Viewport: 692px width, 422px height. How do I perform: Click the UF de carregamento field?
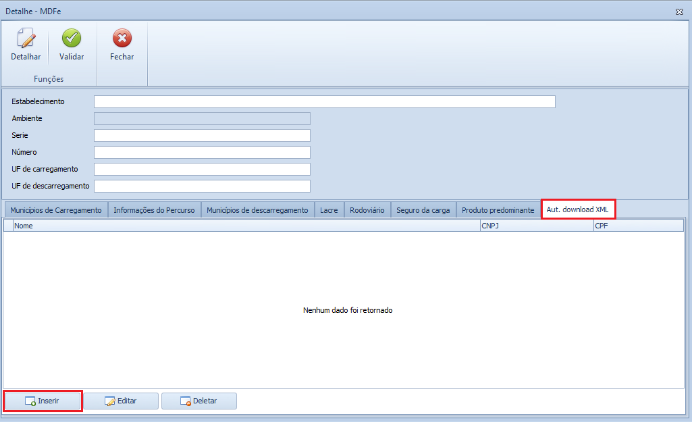point(202,169)
